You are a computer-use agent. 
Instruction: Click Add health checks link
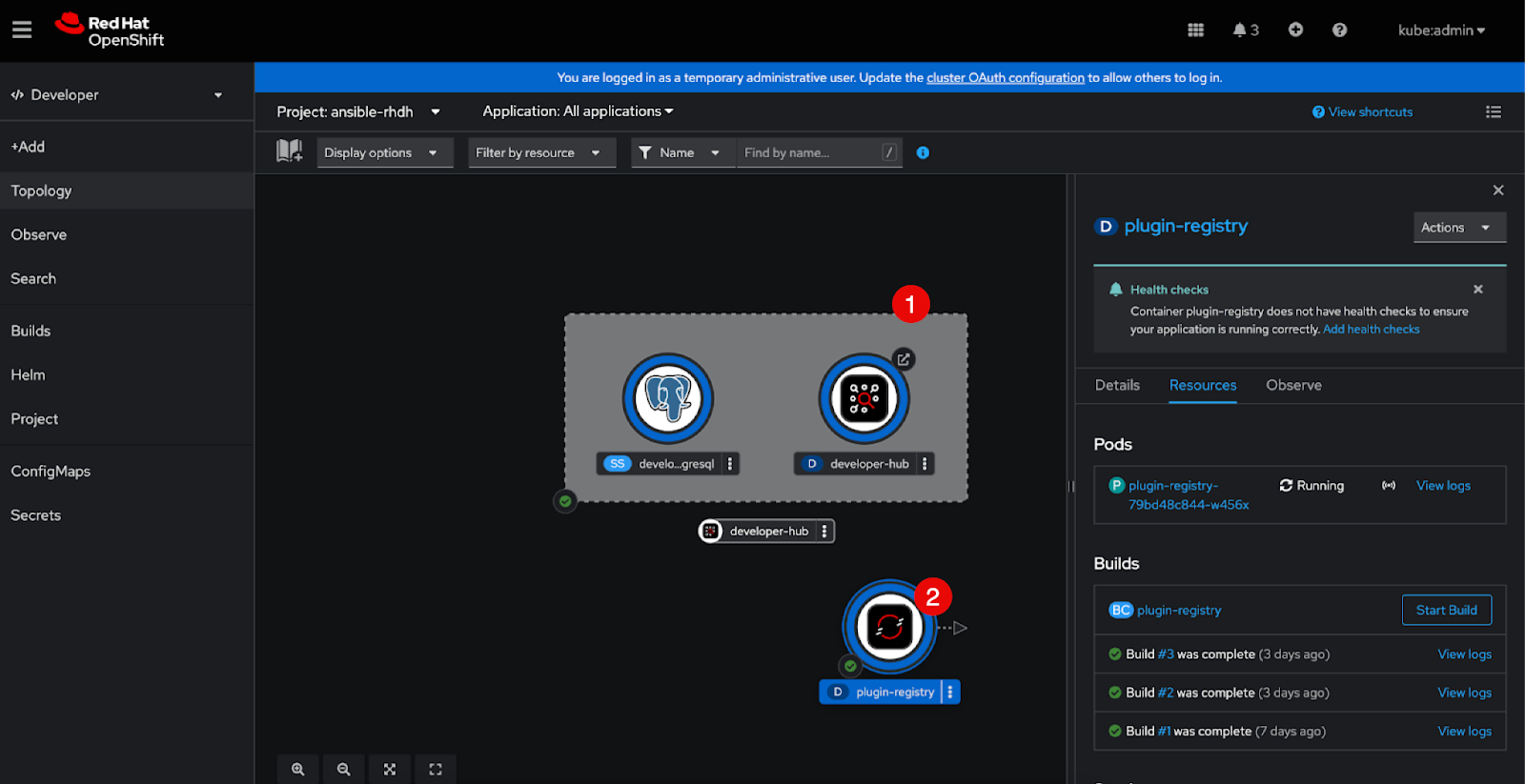(1372, 330)
